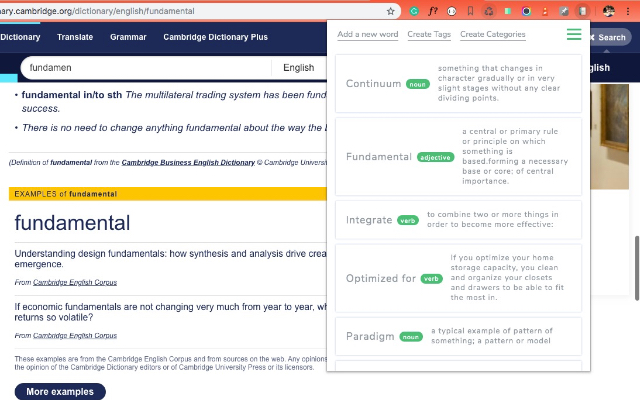Open the Grammarly extension icon
Viewport: 640px width, 400px height.
click(x=414, y=11)
